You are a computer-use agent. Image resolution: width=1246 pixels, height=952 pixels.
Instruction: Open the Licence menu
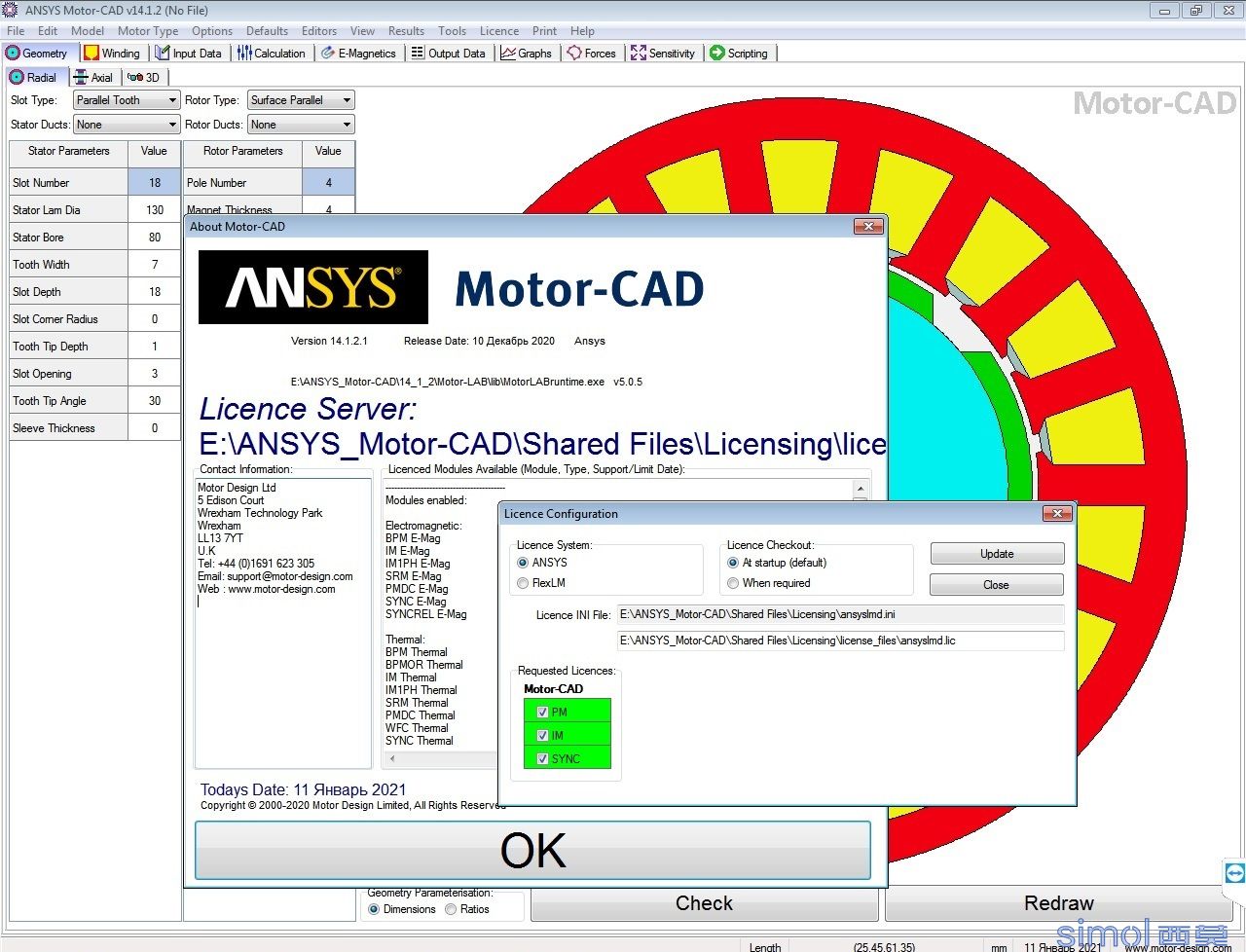[499, 31]
